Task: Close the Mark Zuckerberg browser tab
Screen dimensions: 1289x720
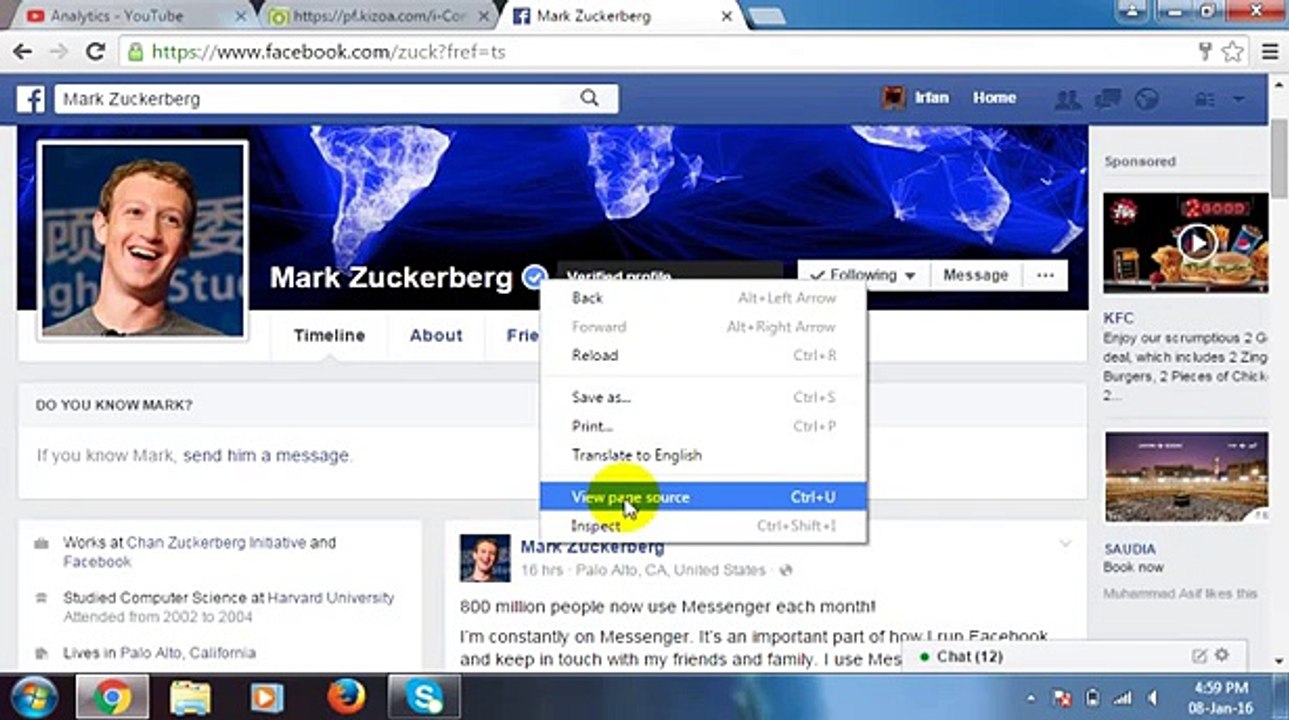Action: click(727, 16)
